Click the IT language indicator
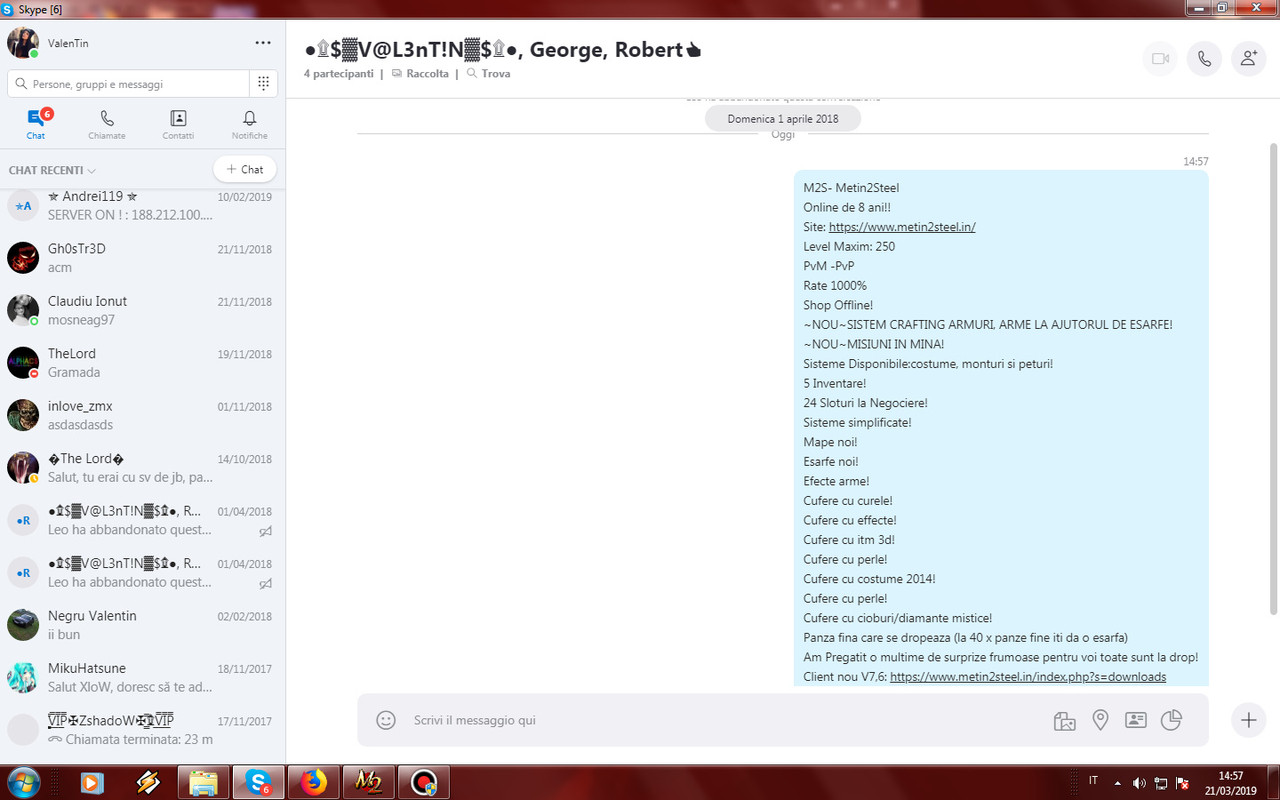 tap(1093, 781)
